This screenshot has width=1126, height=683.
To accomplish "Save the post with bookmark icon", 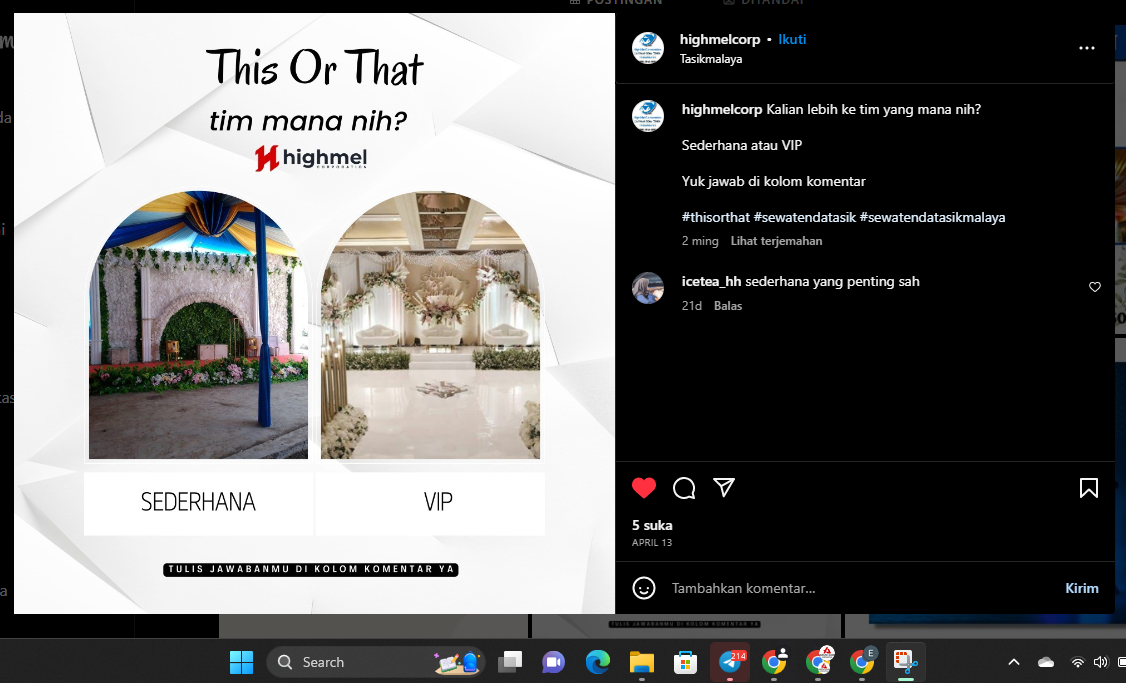I will coord(1088,488).
